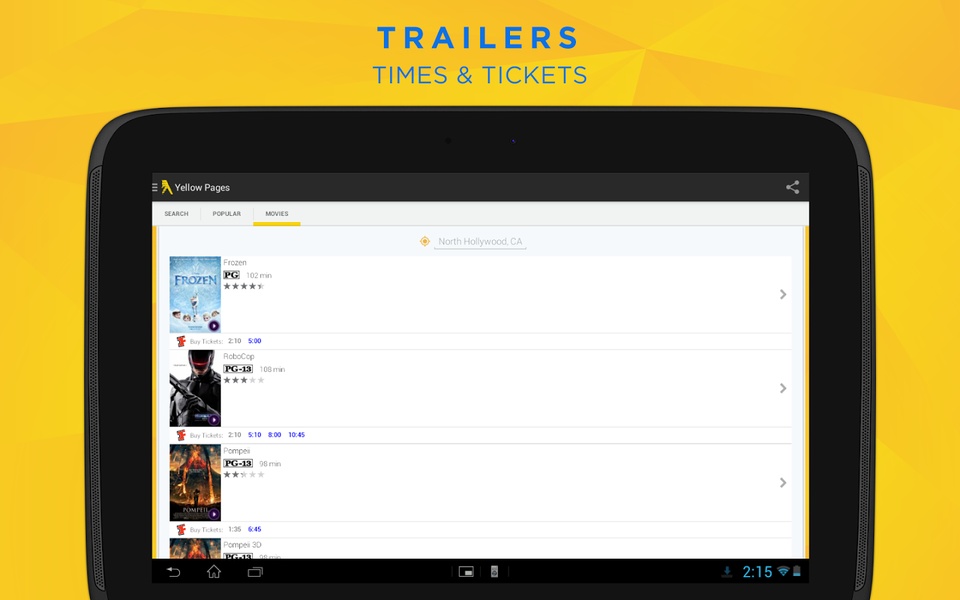This screenshot has width=960, height=600.
Task: Expand RoboCop details with chevron
Action: (782, 388)
